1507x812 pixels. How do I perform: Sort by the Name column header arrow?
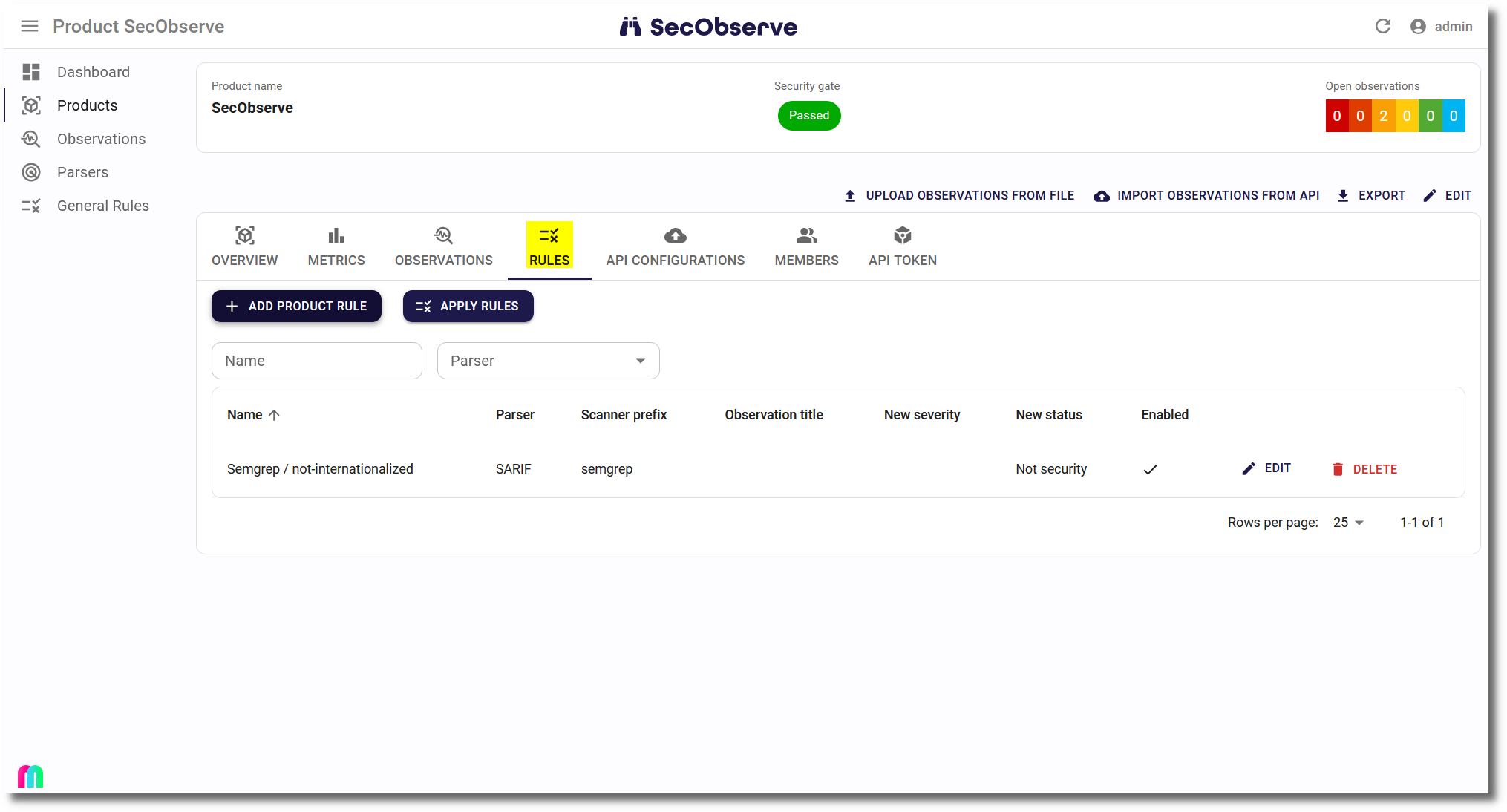[x=274, y=415]
